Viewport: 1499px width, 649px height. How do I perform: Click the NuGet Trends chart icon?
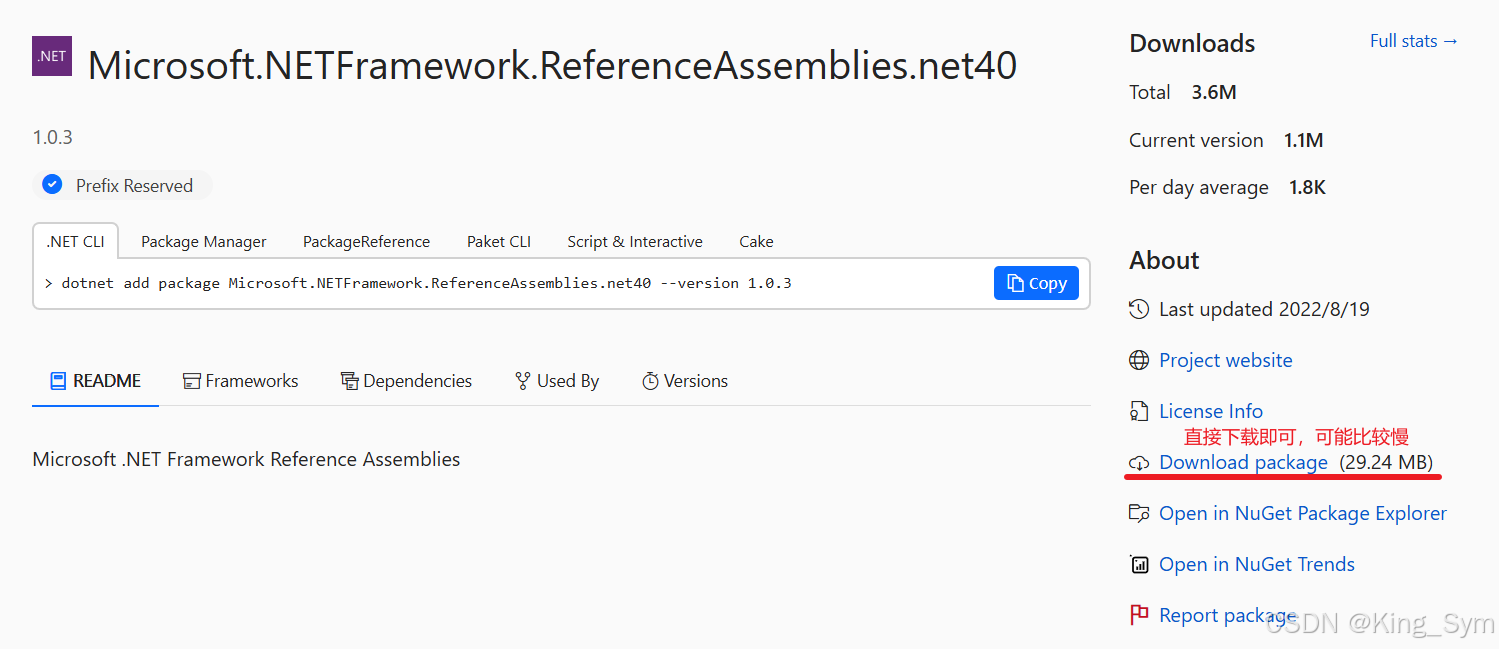point(1139,564)
